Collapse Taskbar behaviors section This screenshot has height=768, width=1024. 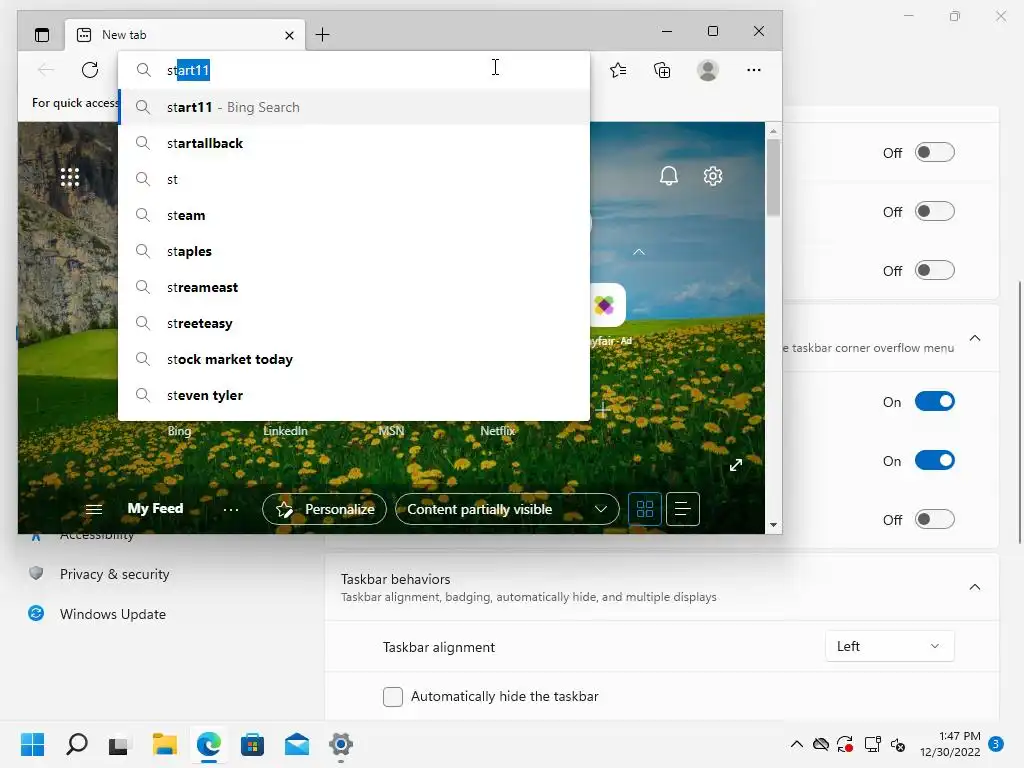click(x=974, y=586)
